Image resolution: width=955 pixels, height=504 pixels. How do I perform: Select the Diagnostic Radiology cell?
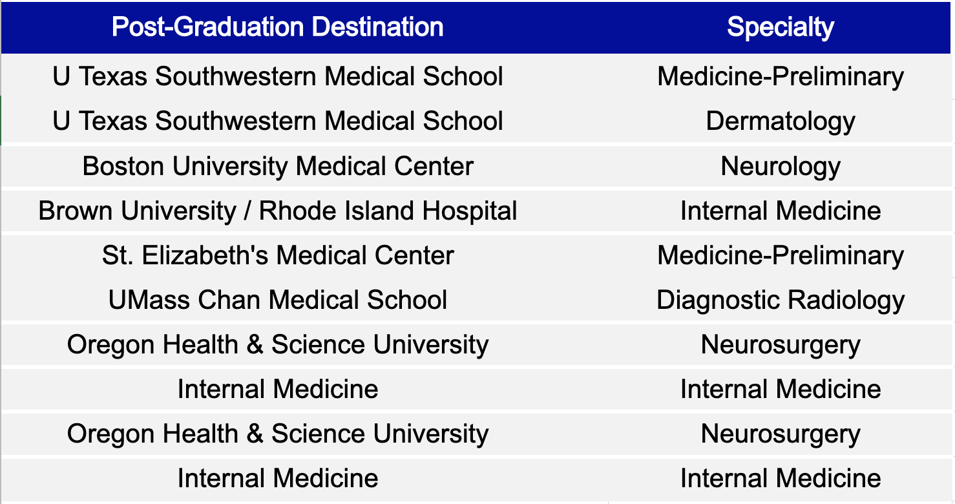780,300
